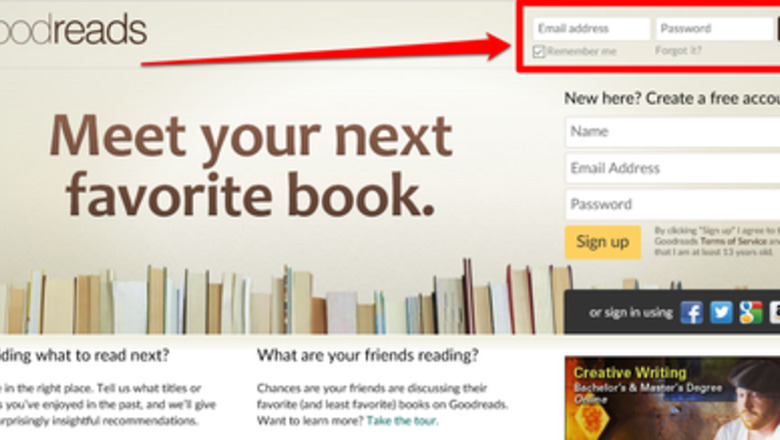780x440 pixels.
Task: Follow the Take the tour link
Action: pos(402,421)
